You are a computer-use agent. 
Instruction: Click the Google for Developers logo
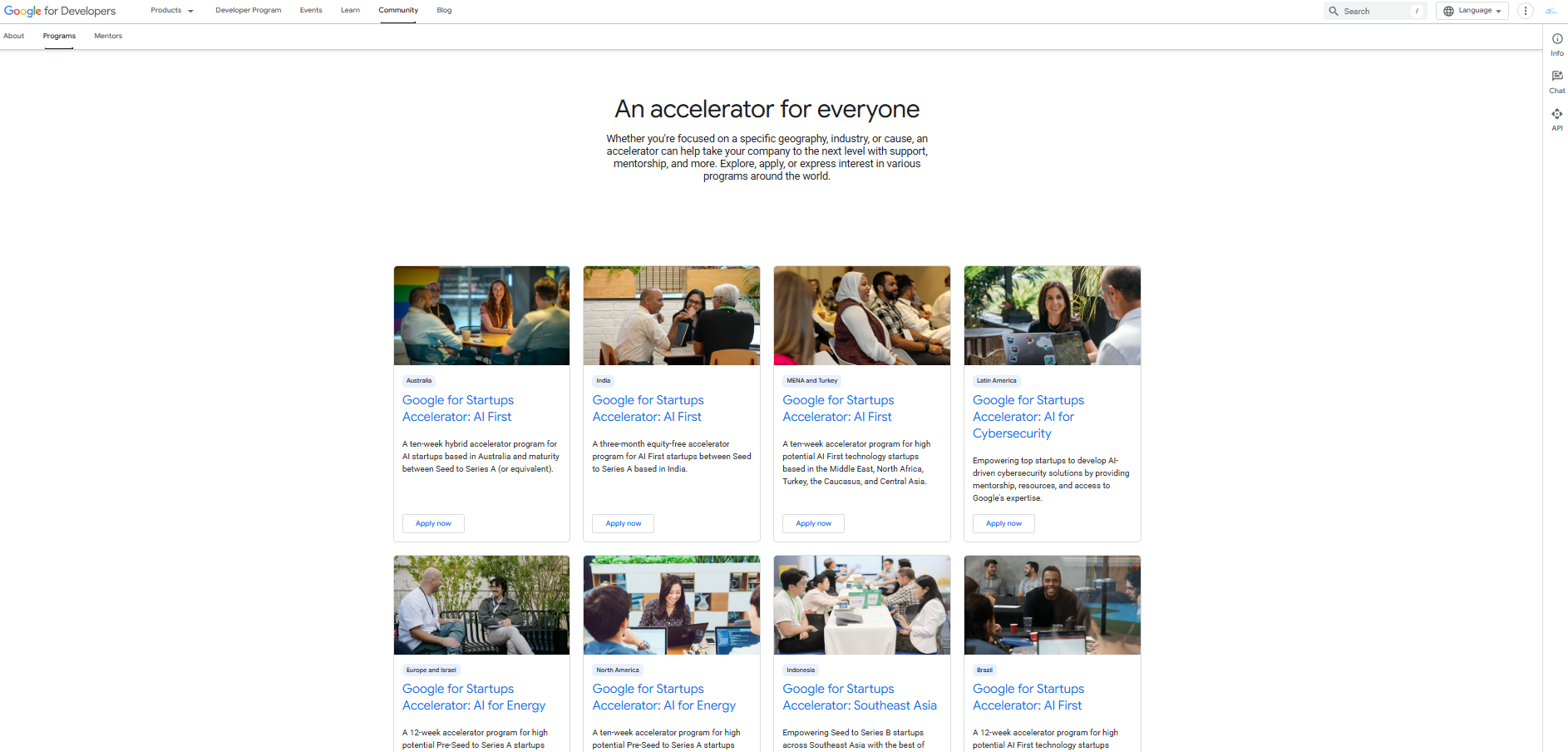point(60,11)
